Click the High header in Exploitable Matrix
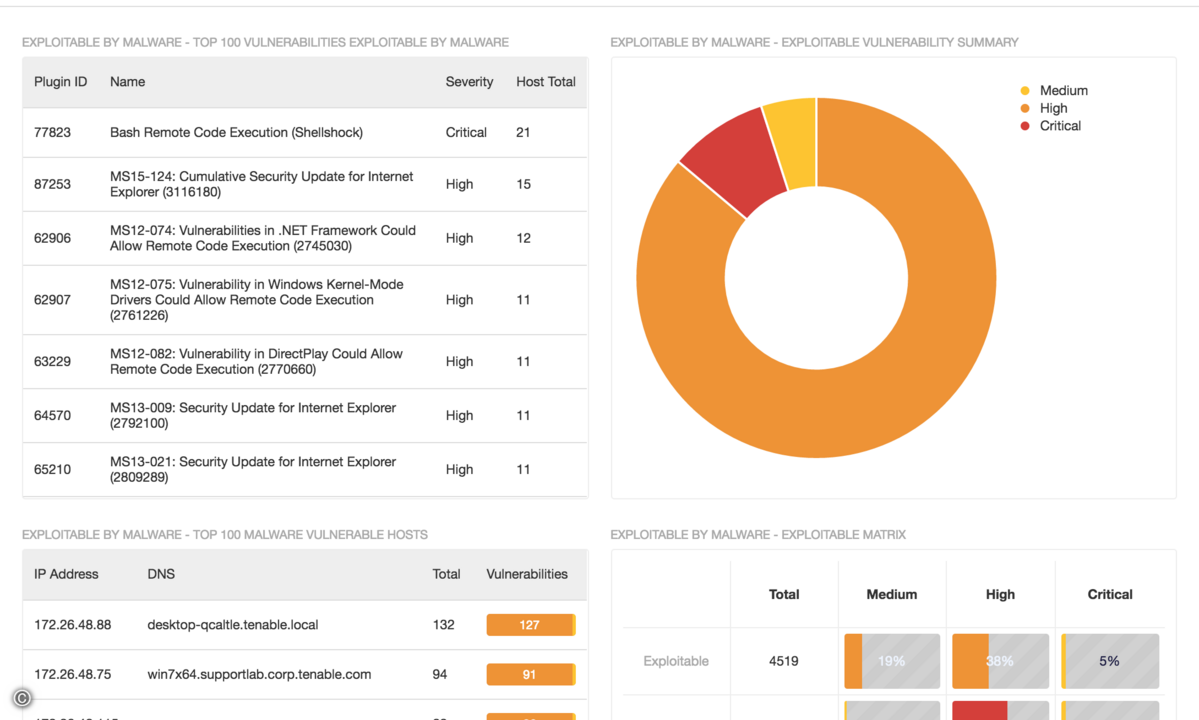The width and height of the screenshot is (1199, 720). (x=1000, y=594)
